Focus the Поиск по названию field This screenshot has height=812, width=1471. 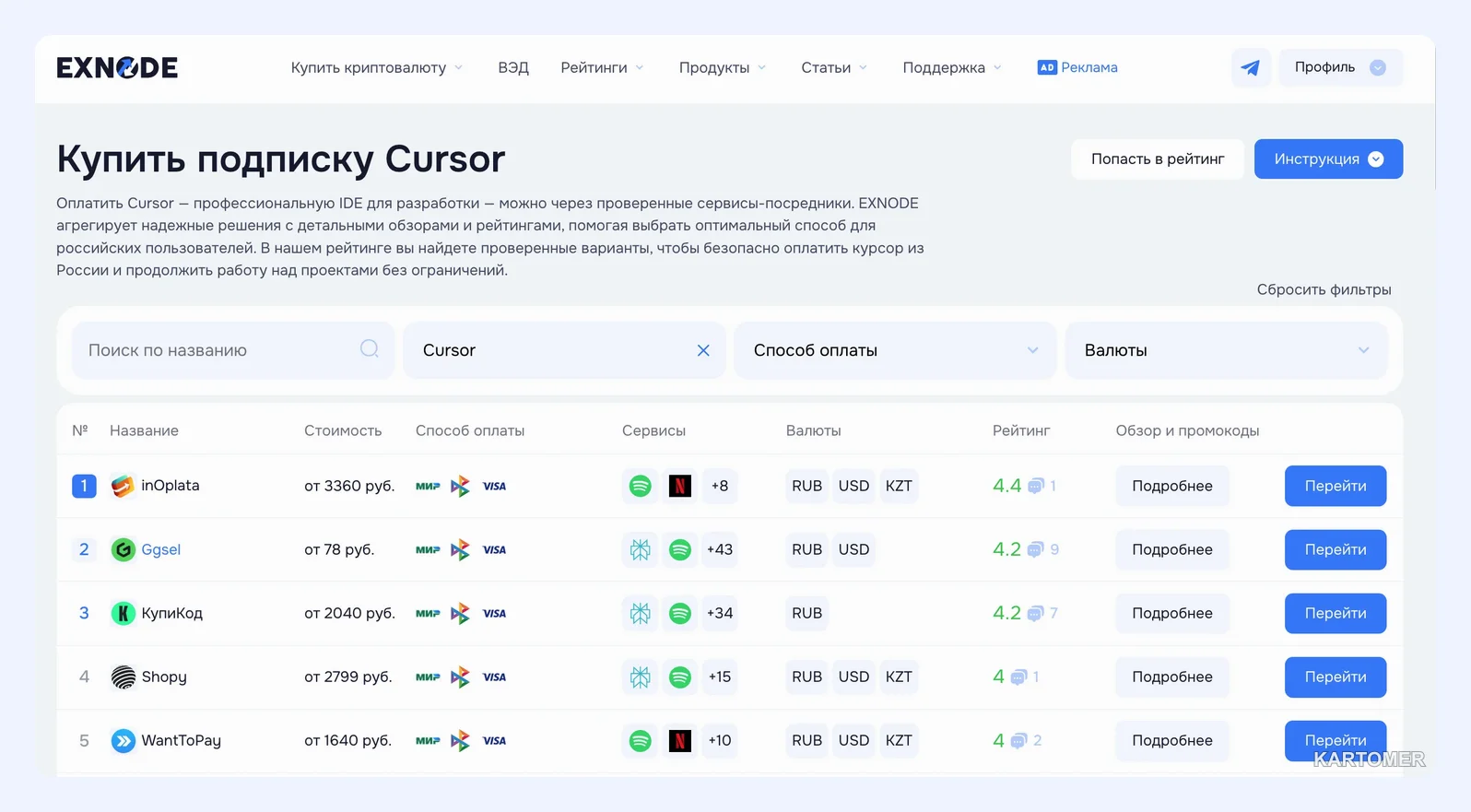232,350
